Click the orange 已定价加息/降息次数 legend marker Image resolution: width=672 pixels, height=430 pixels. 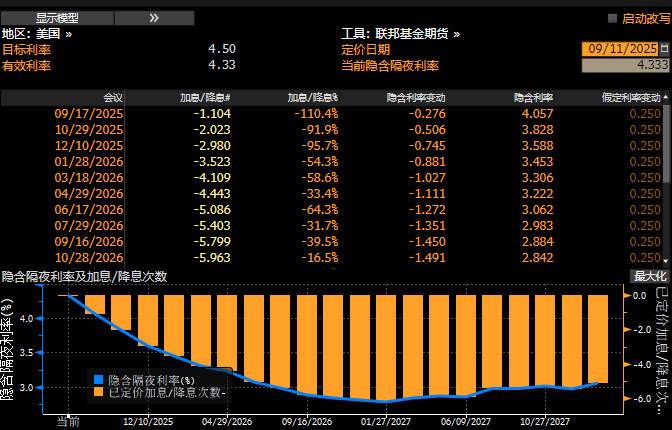point(97,393)
